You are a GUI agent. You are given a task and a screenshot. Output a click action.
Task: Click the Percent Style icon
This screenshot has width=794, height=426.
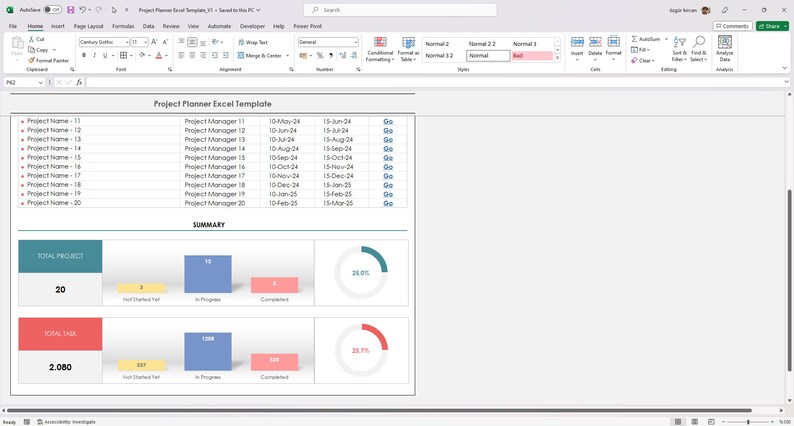coord(320,55)
